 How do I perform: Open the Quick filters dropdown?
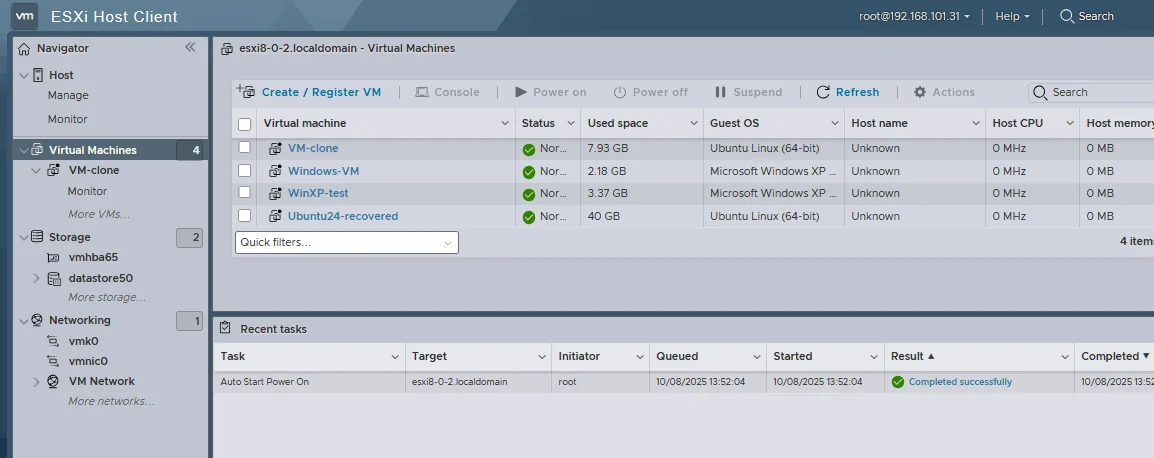[x=347, y=242]
